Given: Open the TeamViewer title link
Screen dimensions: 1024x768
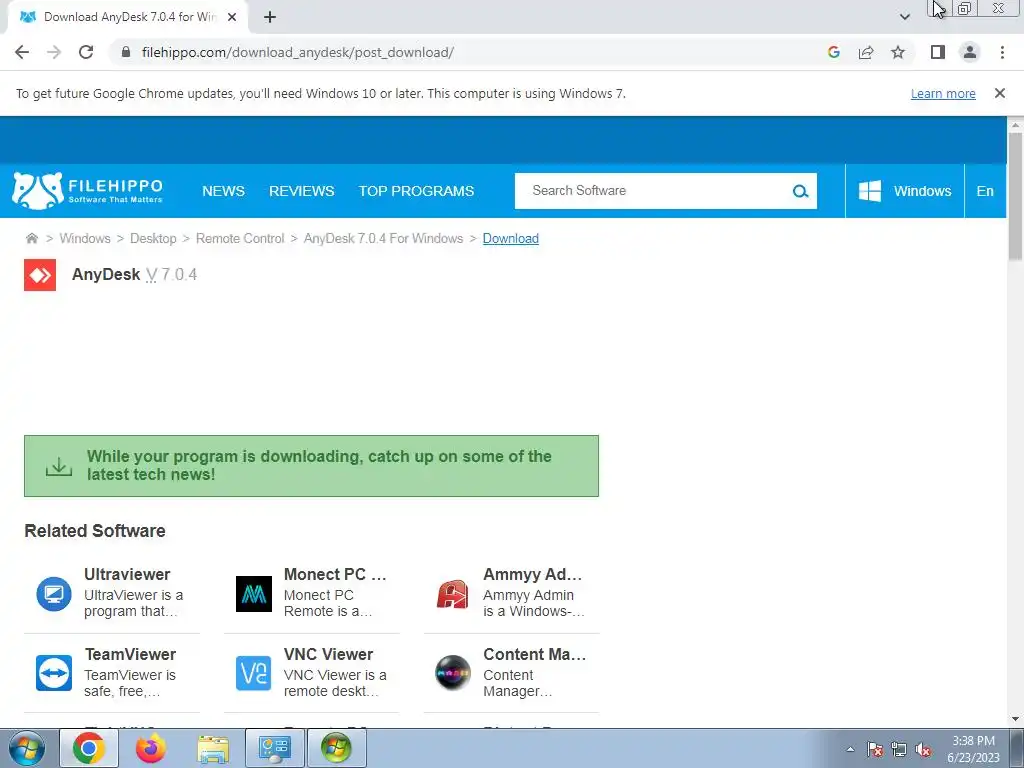Looking at the screenshot, I should (x=130, y=654).
